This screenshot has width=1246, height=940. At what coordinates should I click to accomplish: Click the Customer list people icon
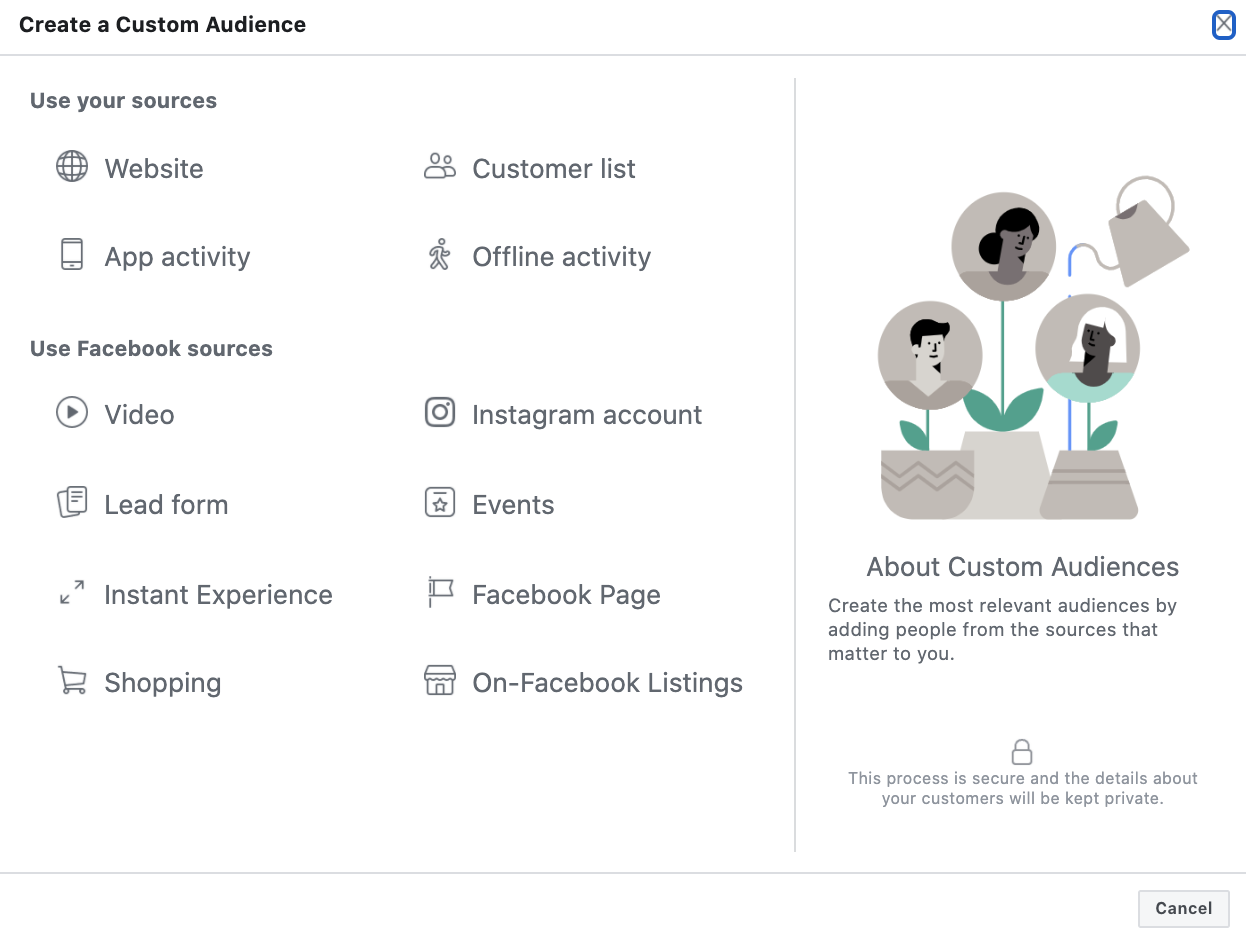pos(439,167)
